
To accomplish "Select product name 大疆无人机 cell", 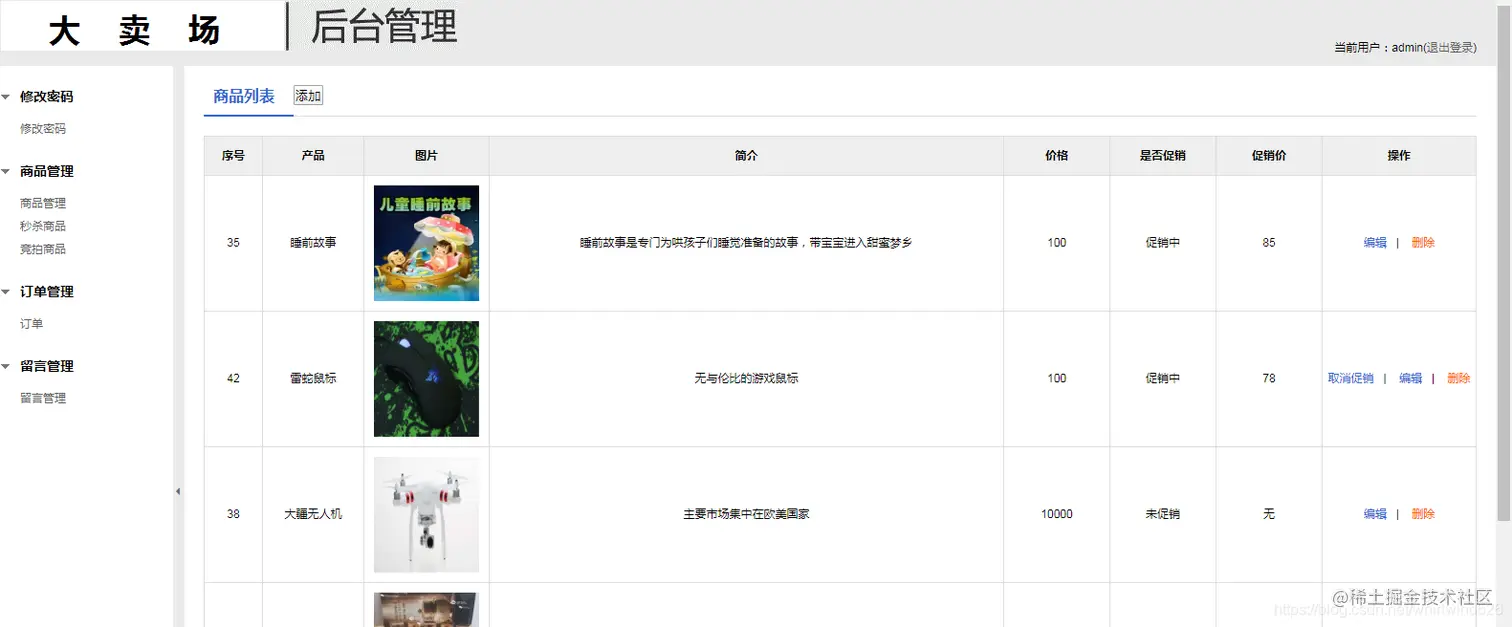I will 313,514.
